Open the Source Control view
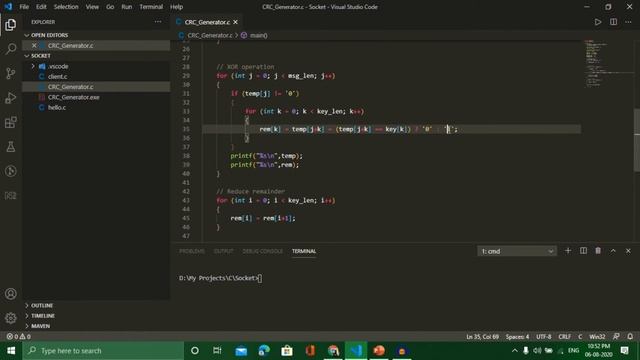640x360 pixels. [x=11, y=73]
